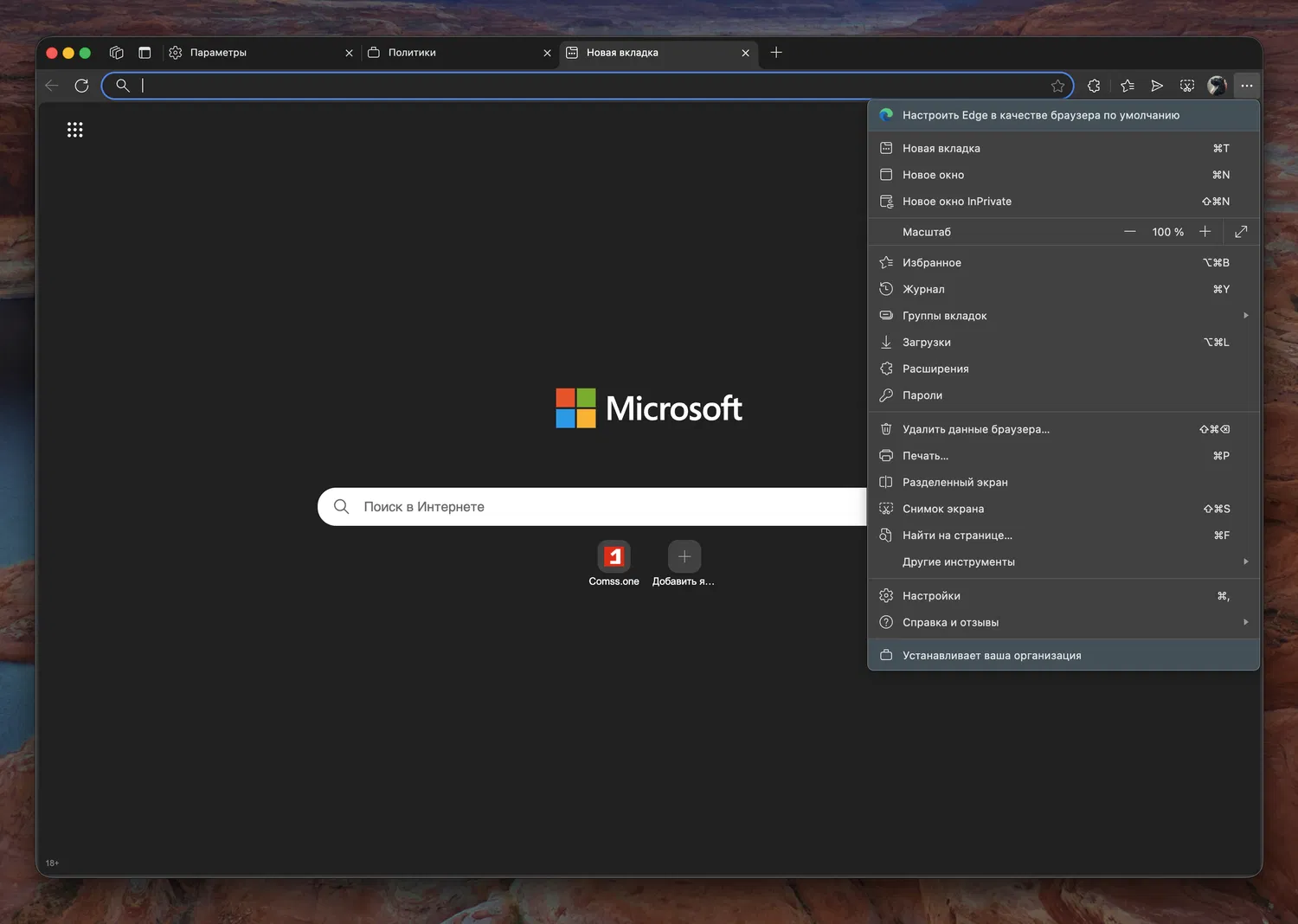Close the Политики tab
The width and height of the screenshot is (1298, 924).
click(547, 53)
